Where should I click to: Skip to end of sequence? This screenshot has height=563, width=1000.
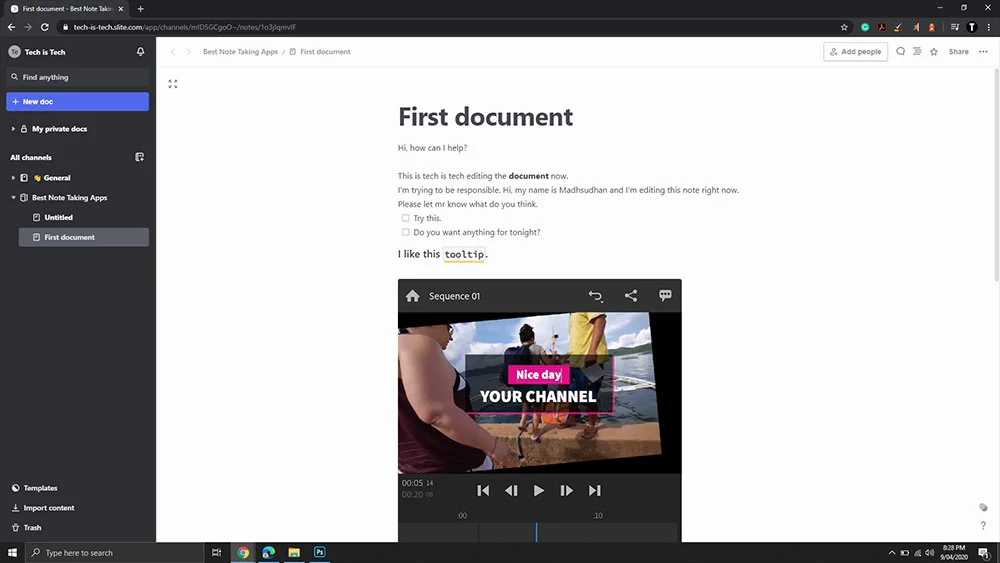click(x=594, y=490)
